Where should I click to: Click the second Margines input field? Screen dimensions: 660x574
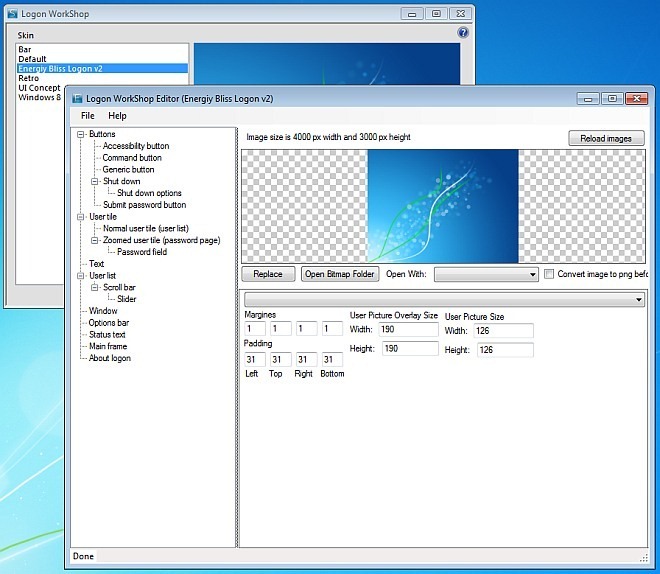point(280,329)
